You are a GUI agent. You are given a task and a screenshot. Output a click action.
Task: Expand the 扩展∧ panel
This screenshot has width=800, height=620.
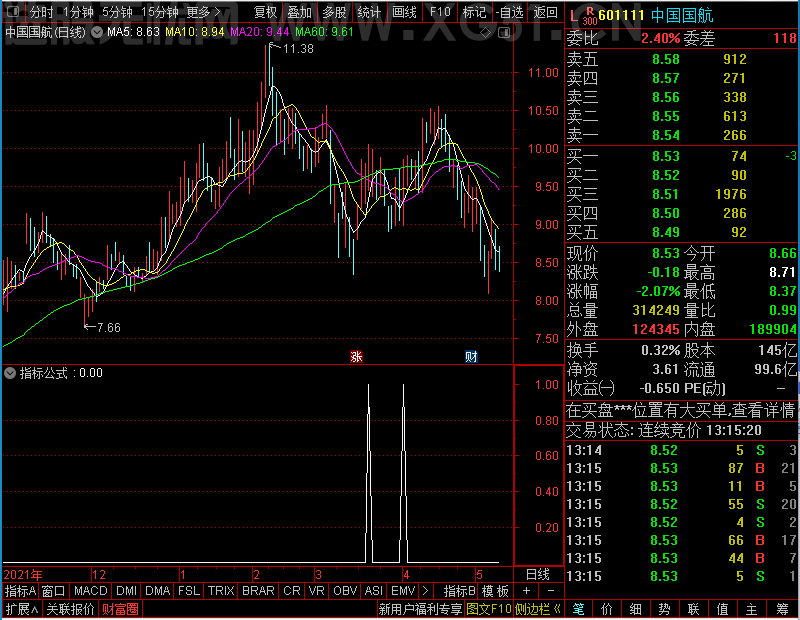22,609
